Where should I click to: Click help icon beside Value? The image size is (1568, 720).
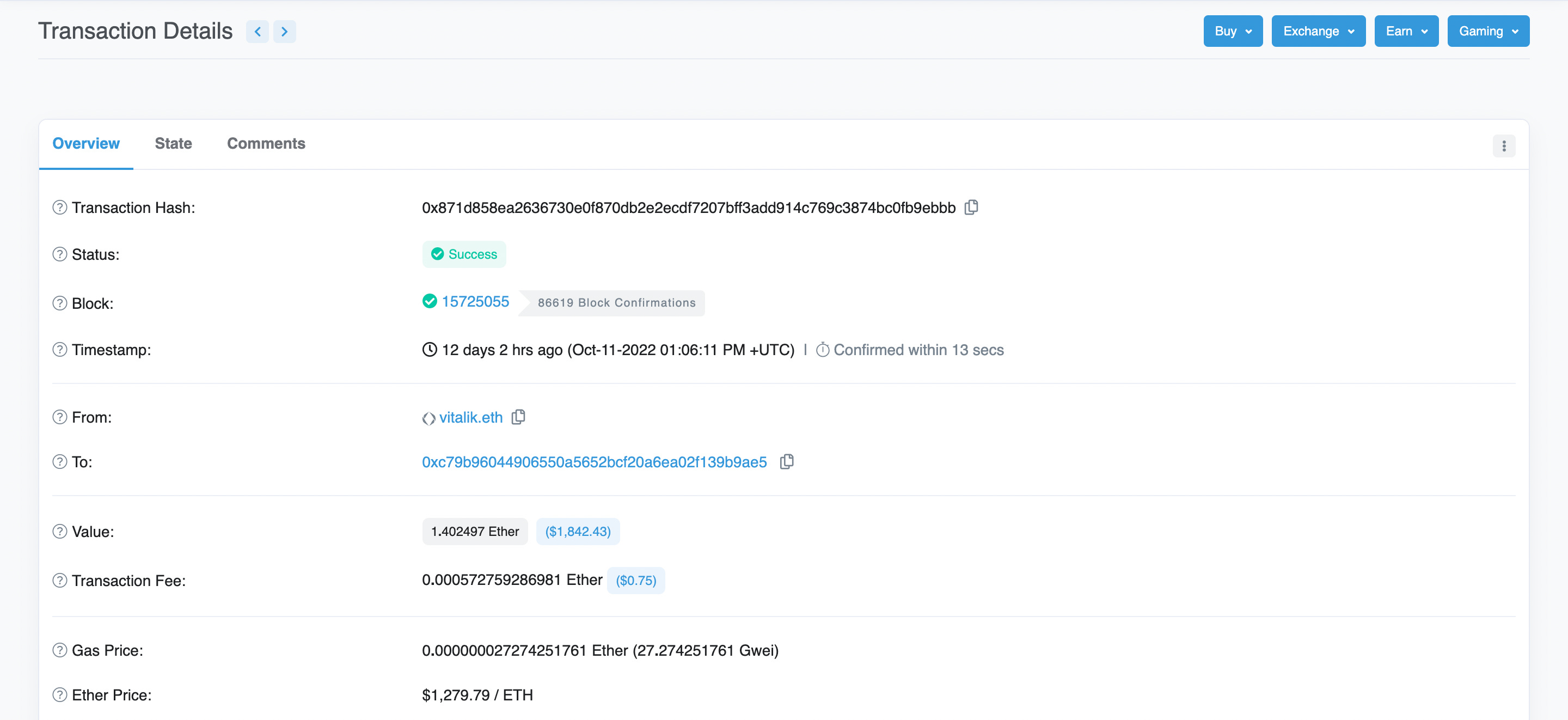60,531
